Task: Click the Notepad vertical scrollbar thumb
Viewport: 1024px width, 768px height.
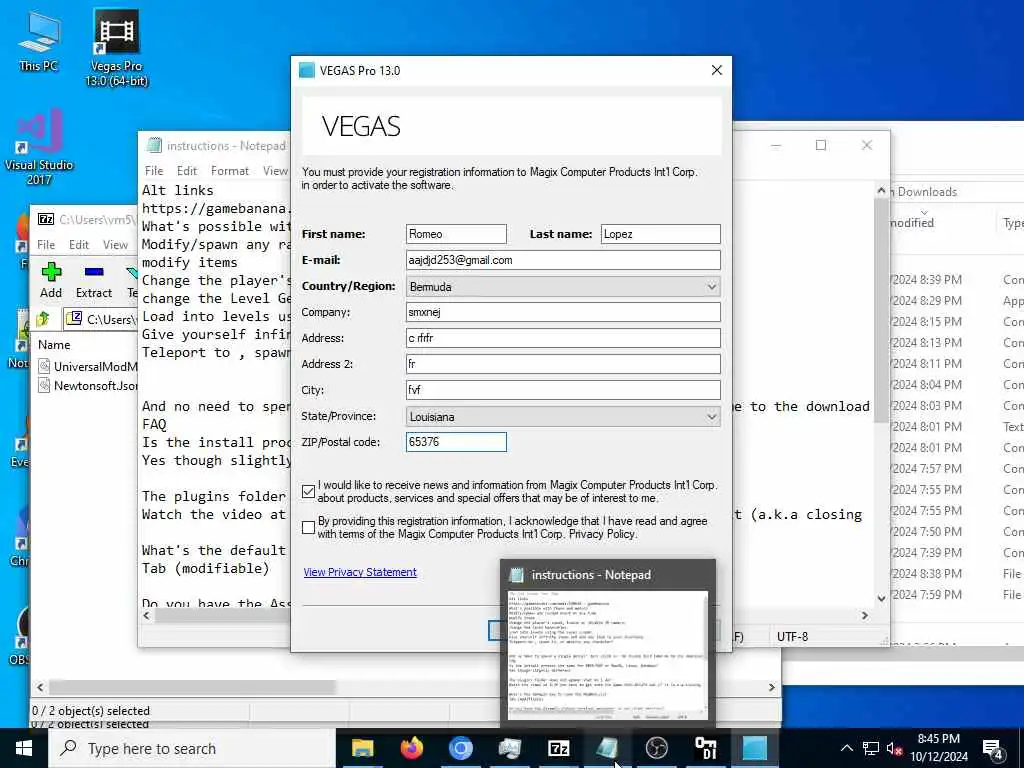Action: pos(881,310)
